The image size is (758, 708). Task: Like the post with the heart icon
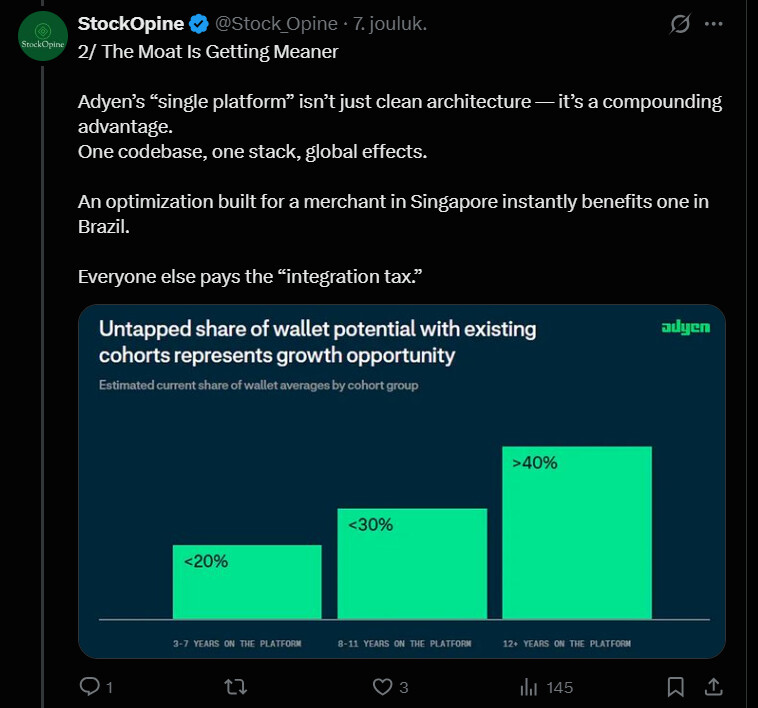point(381,687)
